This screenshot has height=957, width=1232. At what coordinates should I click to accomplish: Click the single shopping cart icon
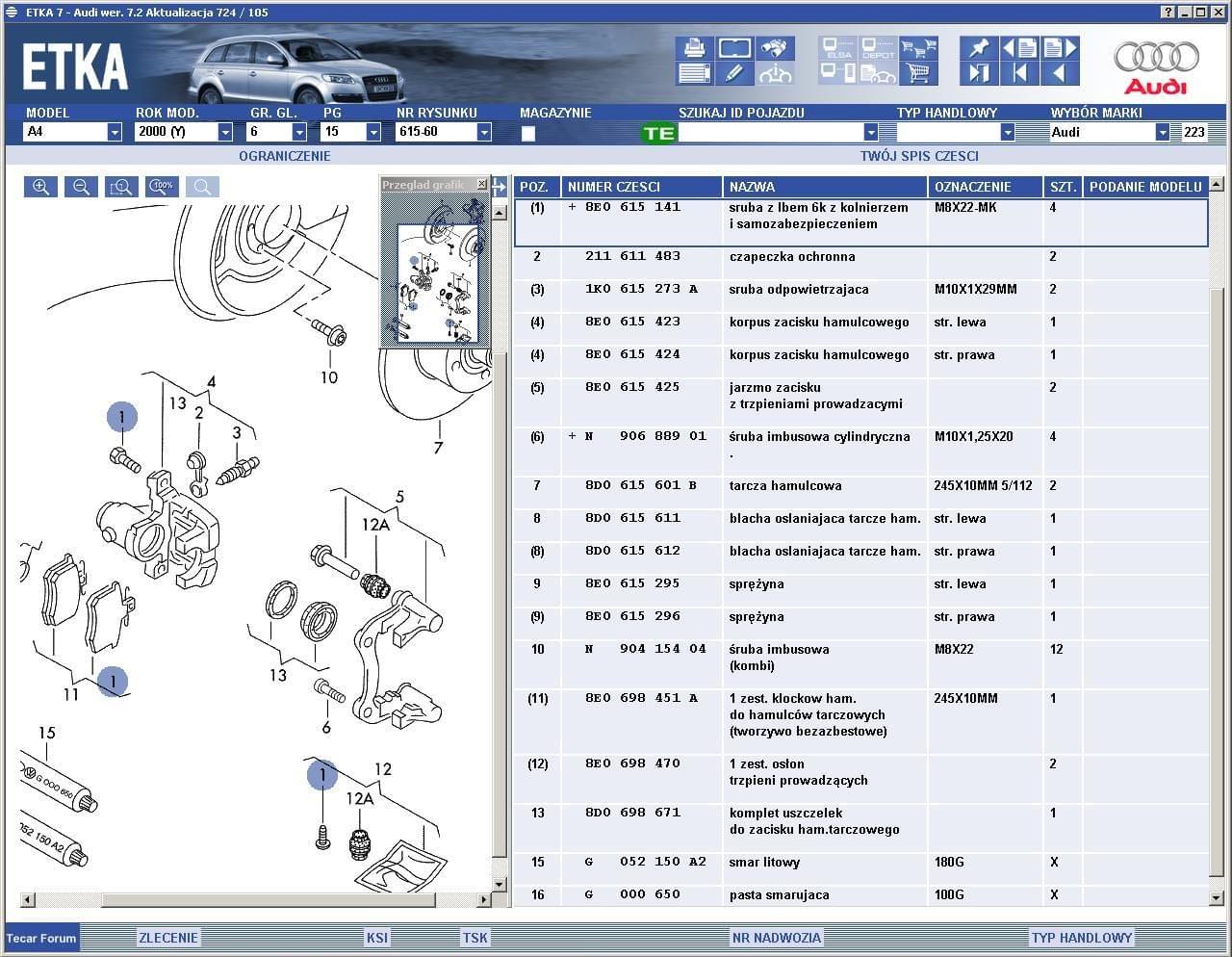coord(917,73)
